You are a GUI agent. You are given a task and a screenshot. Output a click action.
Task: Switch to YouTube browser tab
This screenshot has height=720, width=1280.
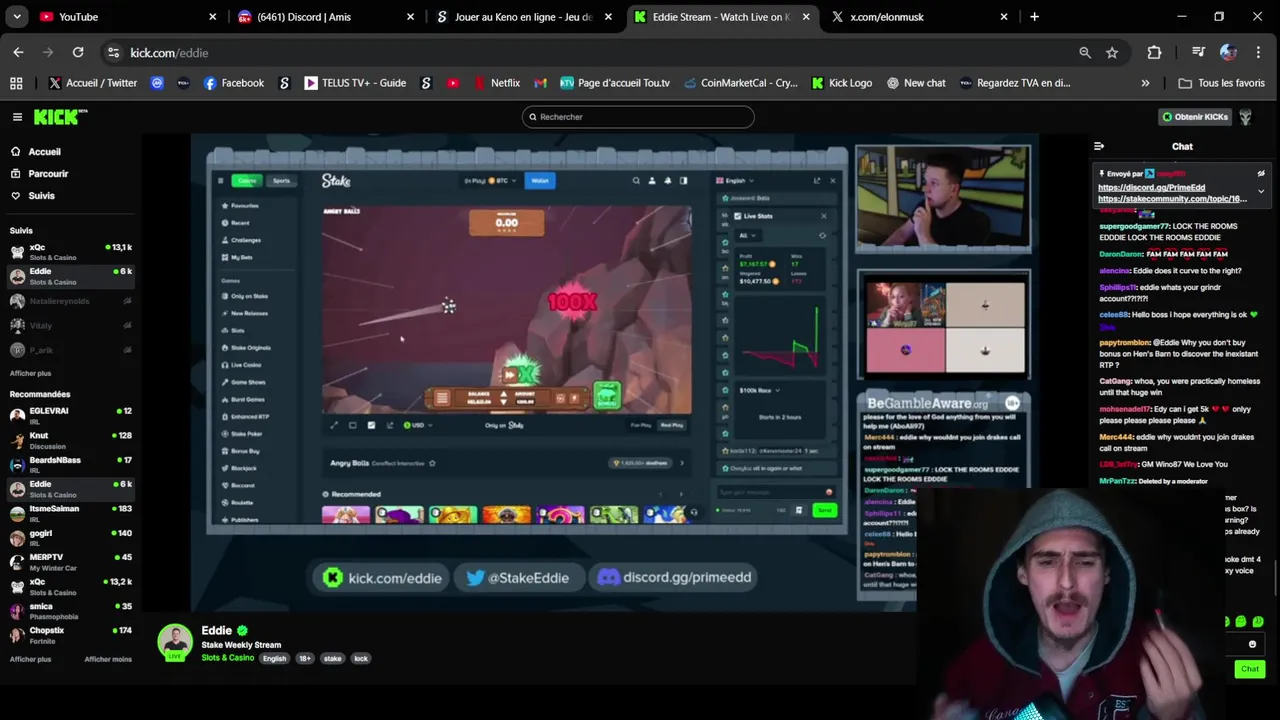127,17
